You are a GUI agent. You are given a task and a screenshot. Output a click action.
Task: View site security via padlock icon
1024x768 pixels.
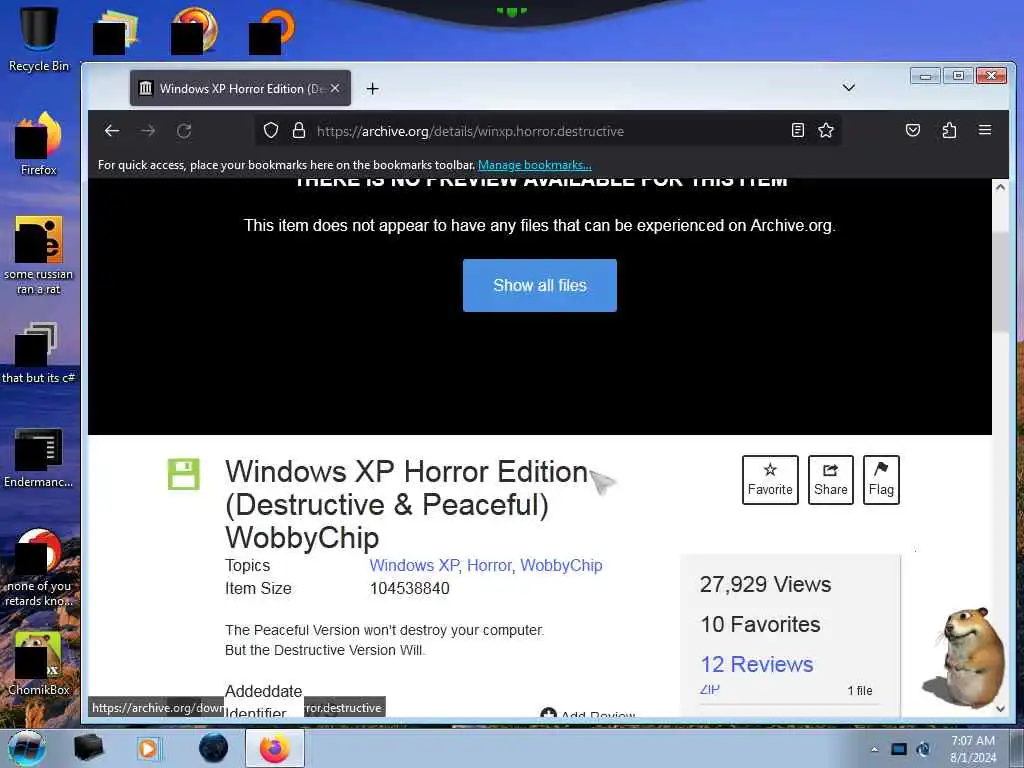(x=298, y=131)
